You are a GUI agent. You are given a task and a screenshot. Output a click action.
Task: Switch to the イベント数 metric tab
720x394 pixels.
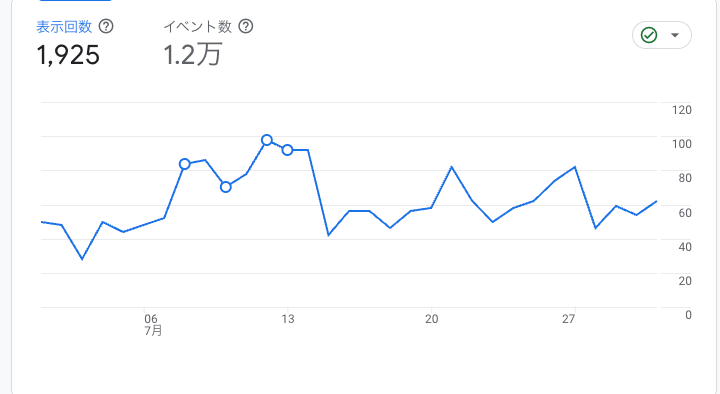click(x=197, y=27)
